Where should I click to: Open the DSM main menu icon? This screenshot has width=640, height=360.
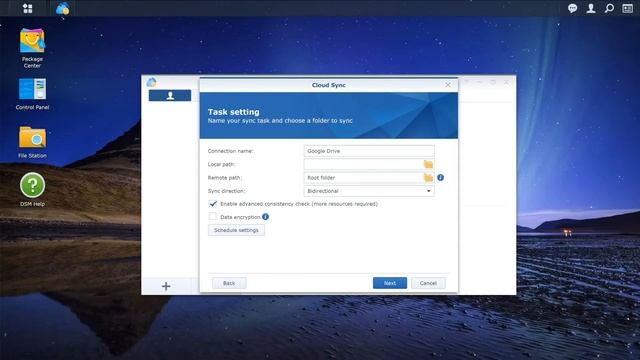tap(27, 8)
